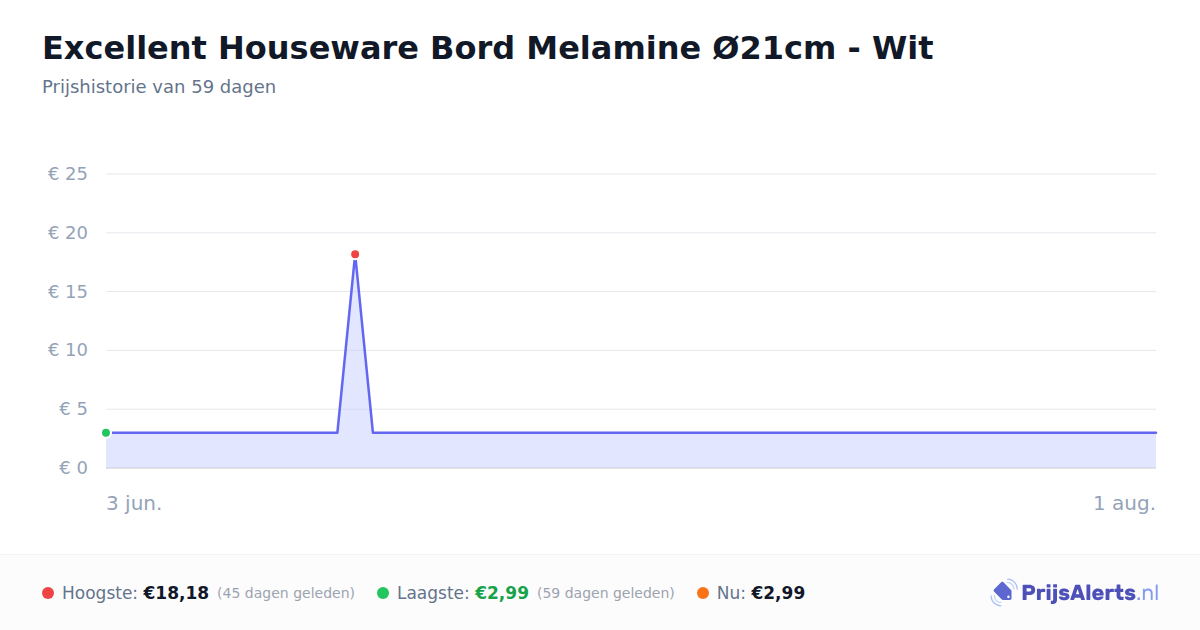This screenshot has width=1200, height=630.
Task: Click the € 25 axis label
Action: tap(68, 174)
